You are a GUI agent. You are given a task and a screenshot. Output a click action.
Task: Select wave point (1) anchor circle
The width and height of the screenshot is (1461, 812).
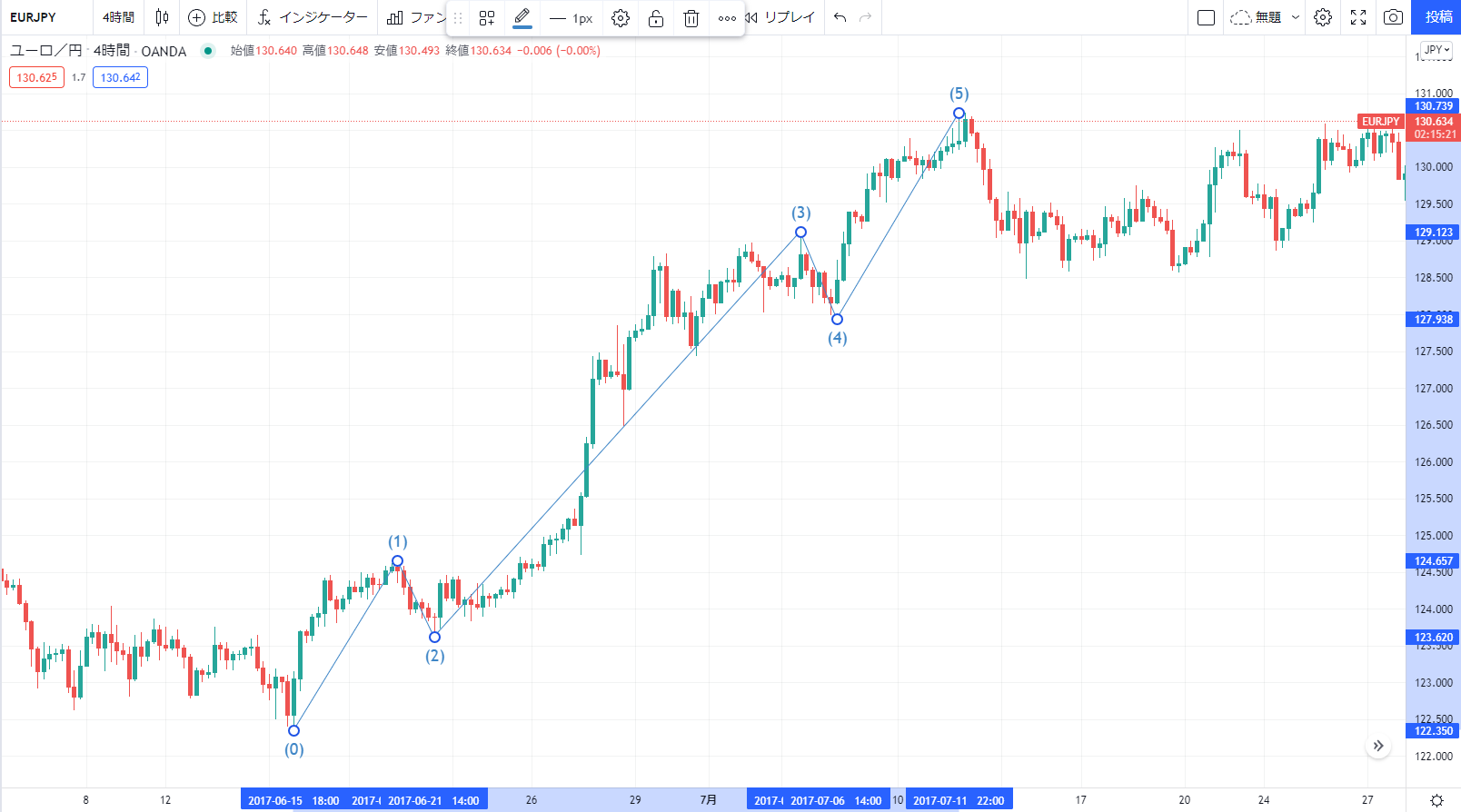click(x=397, y=560)
